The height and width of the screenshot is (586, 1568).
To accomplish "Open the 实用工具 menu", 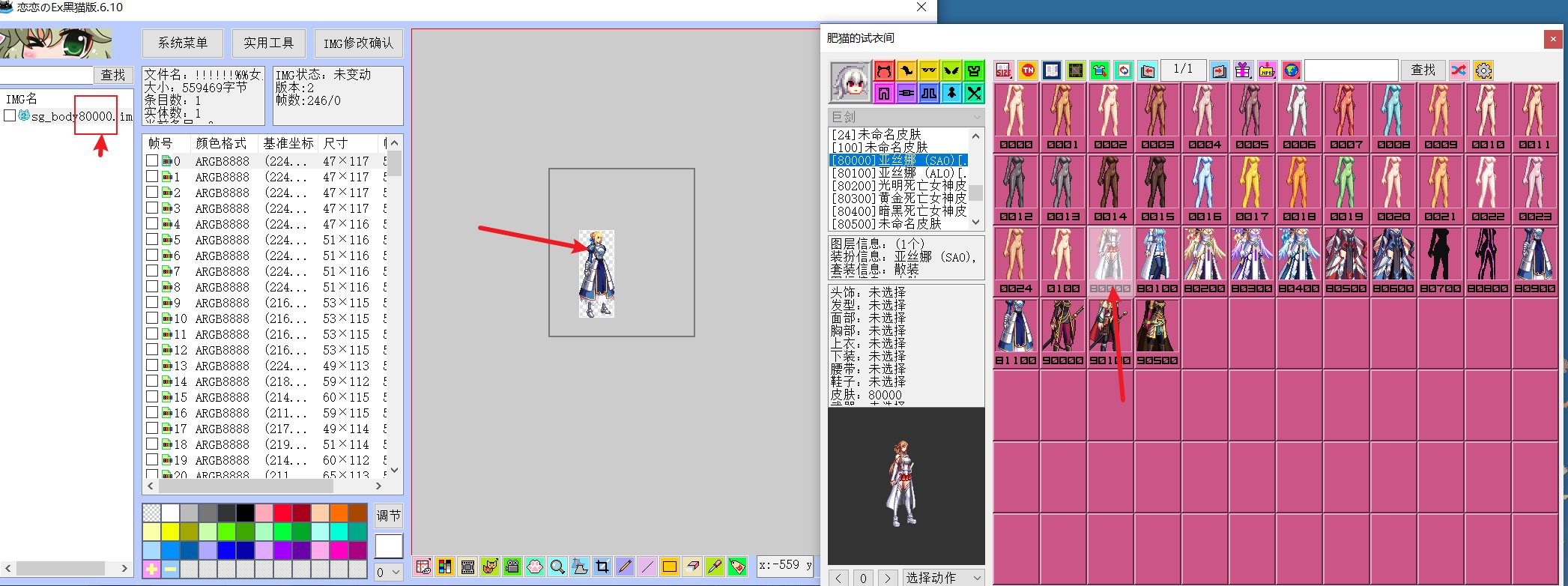I will tap(268, 43).
